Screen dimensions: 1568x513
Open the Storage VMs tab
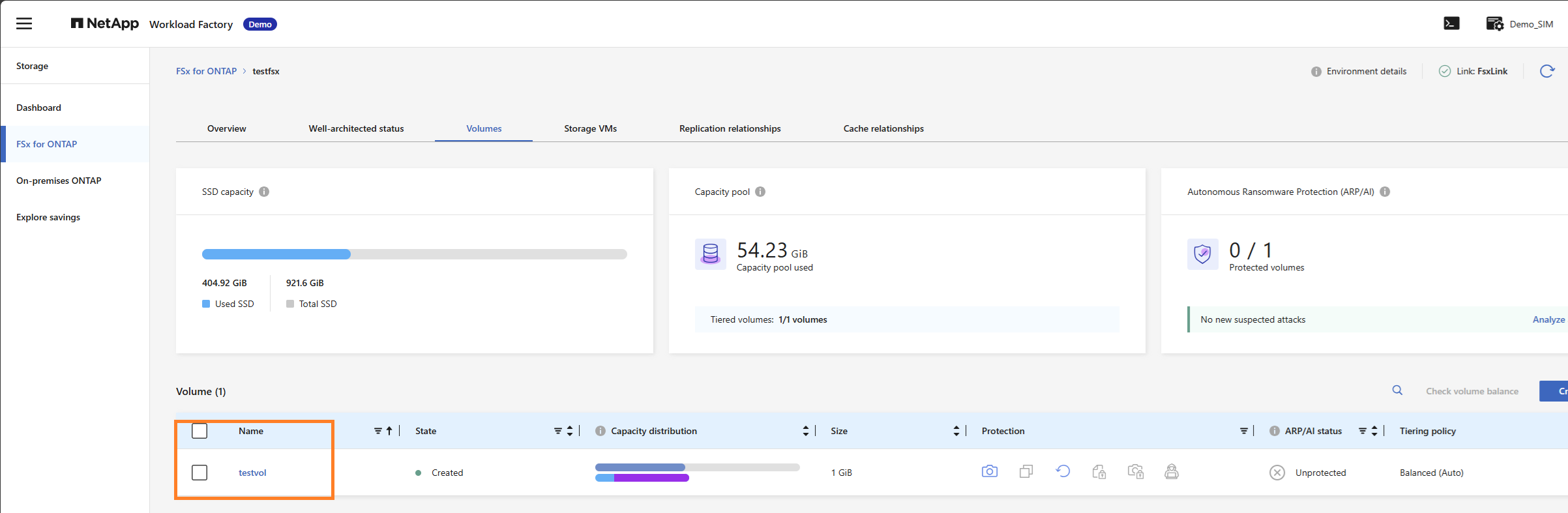click(590, 128)
